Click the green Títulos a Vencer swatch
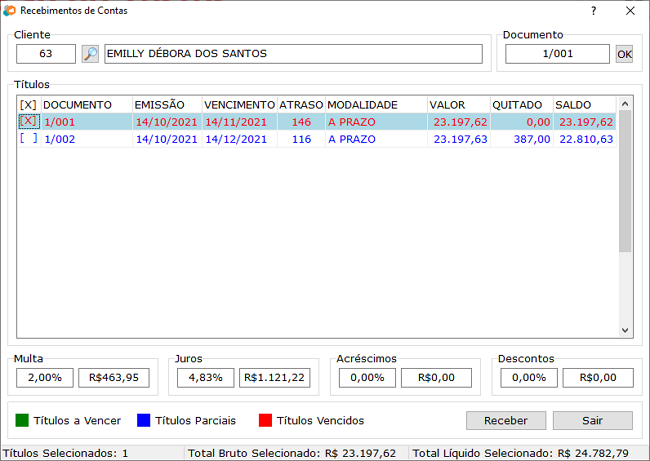Viewport: 650px width, 461px height. point(22,420)
